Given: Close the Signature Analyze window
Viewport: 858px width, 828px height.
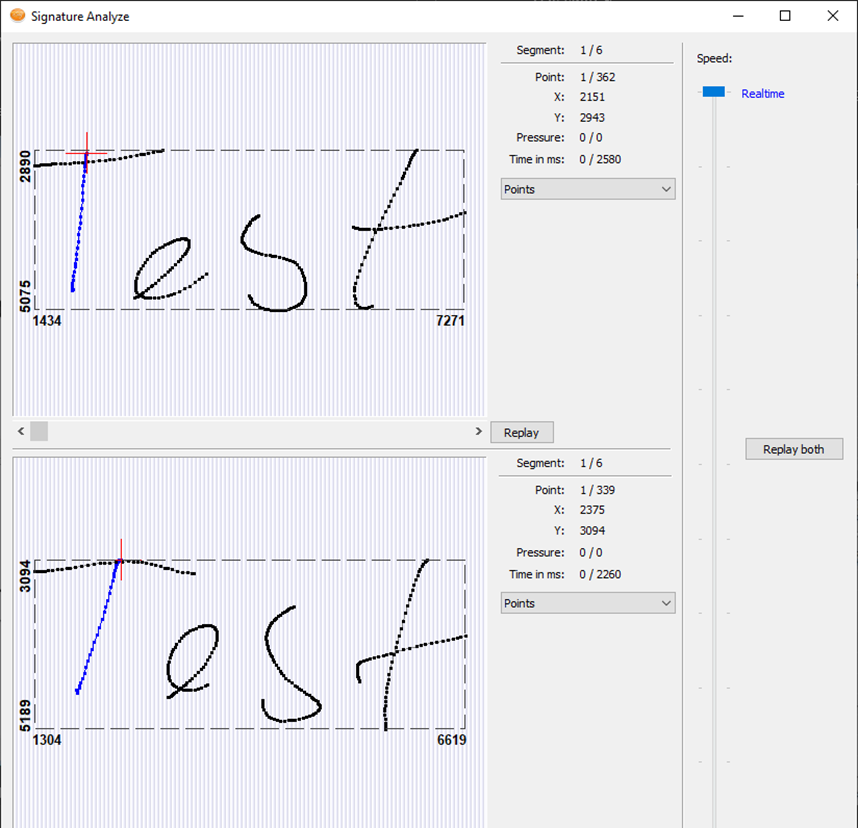Looking at the screenshot, I should click(832, 16).
